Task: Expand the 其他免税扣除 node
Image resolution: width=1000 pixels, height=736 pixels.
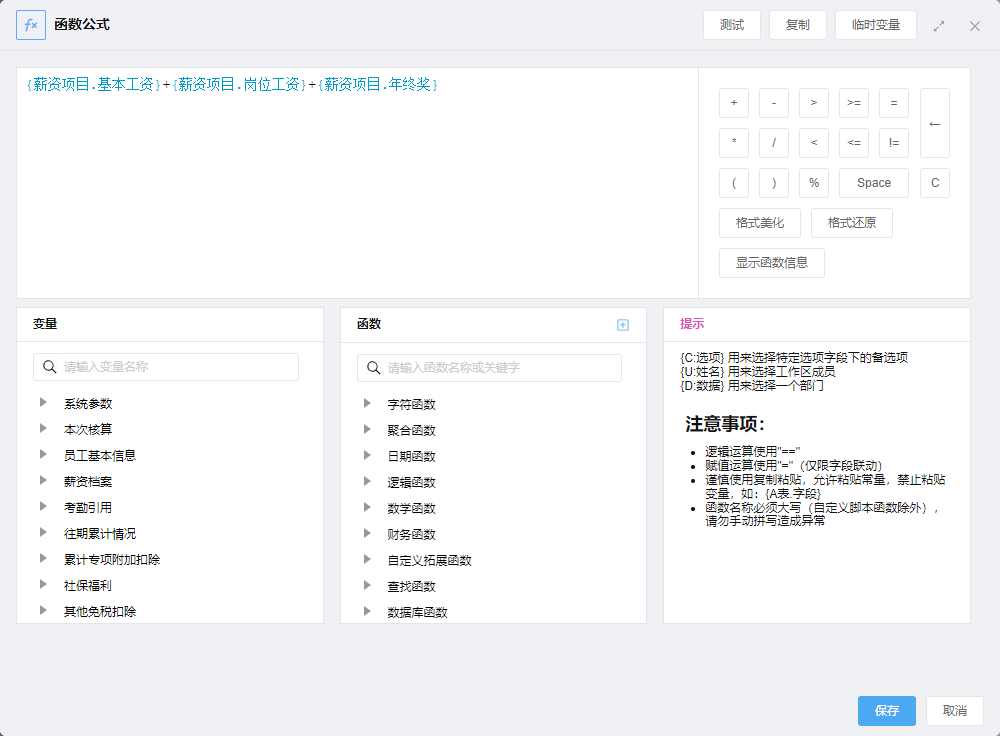Action: point(43,610)
